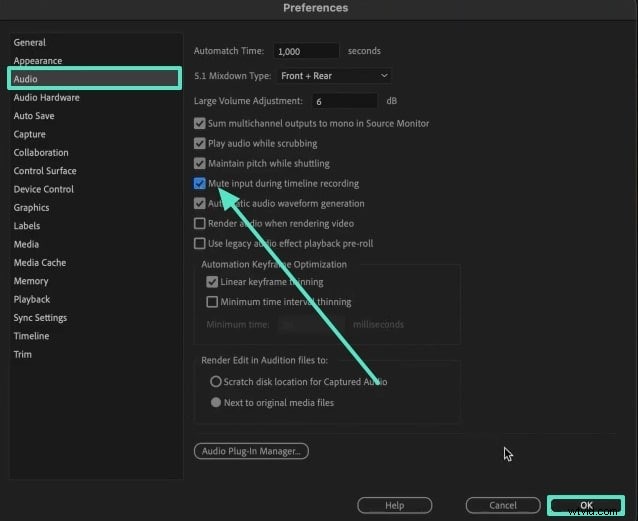Enable Use legacy audio effect playback pre-roll
638x521 pixels.
(x=200, y=243)
